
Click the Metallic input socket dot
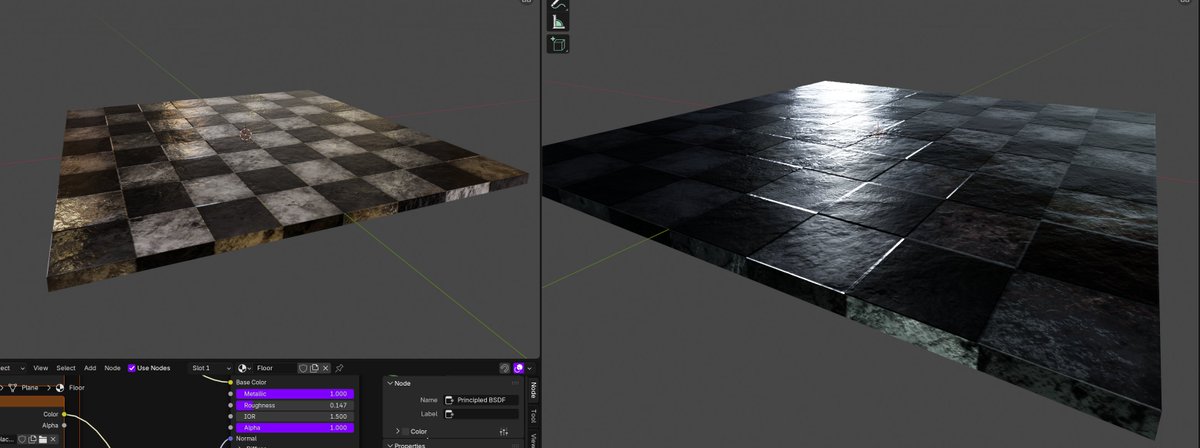coord(231,394)
